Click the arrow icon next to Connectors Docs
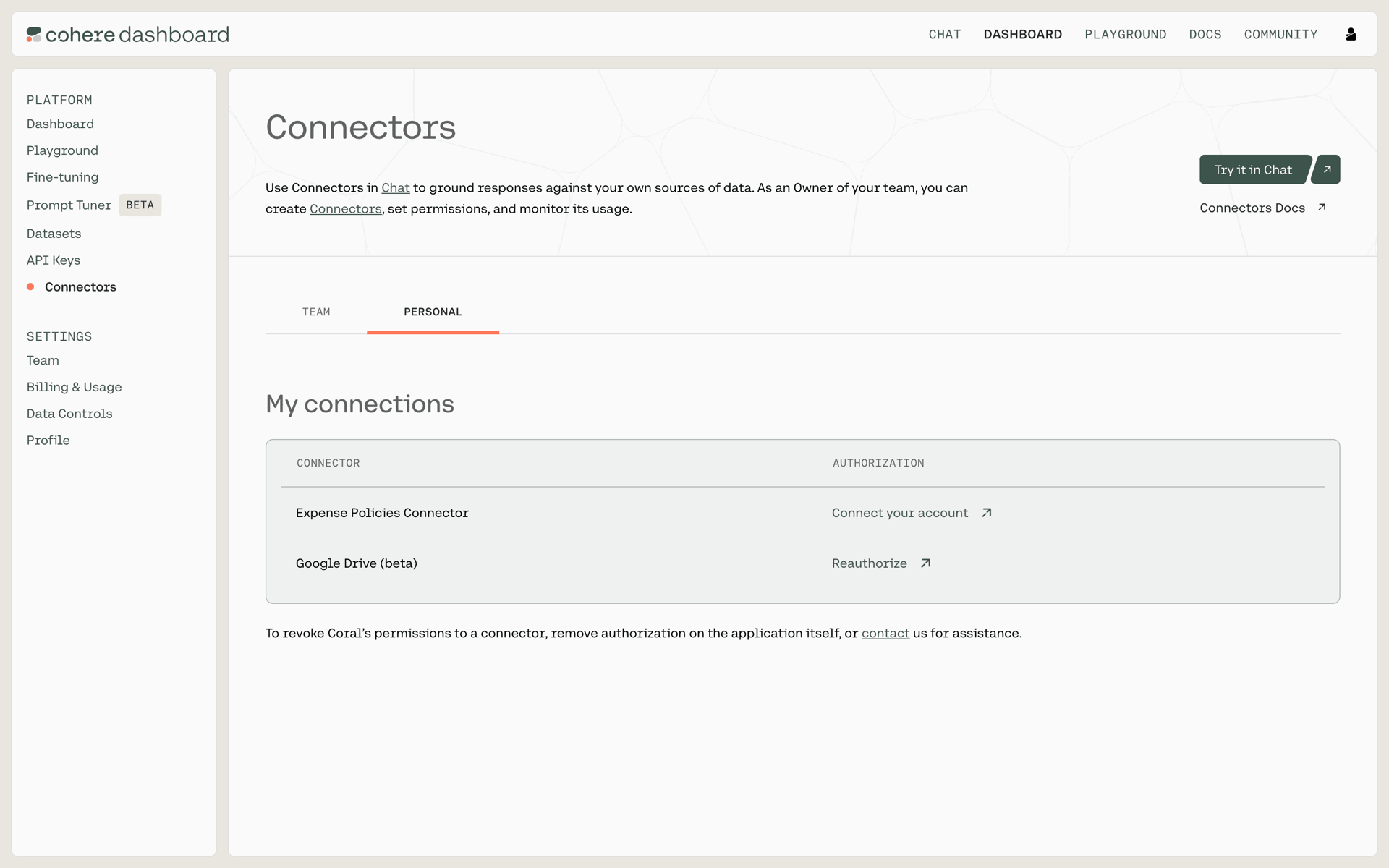 [1322, 208]
